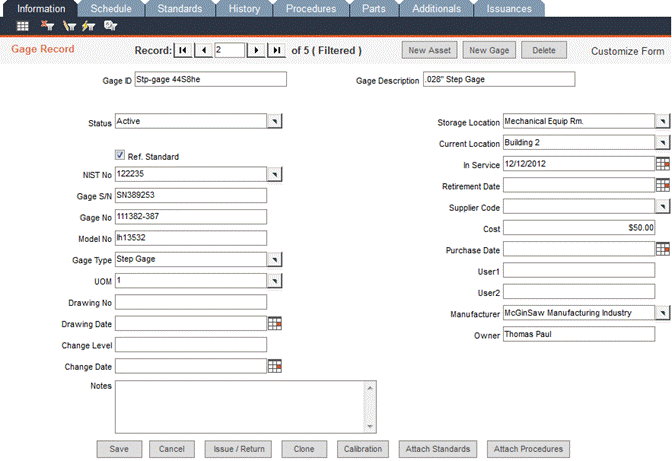Click the remove filter icon with red X

pyautogui.click(x=46, y=25)
